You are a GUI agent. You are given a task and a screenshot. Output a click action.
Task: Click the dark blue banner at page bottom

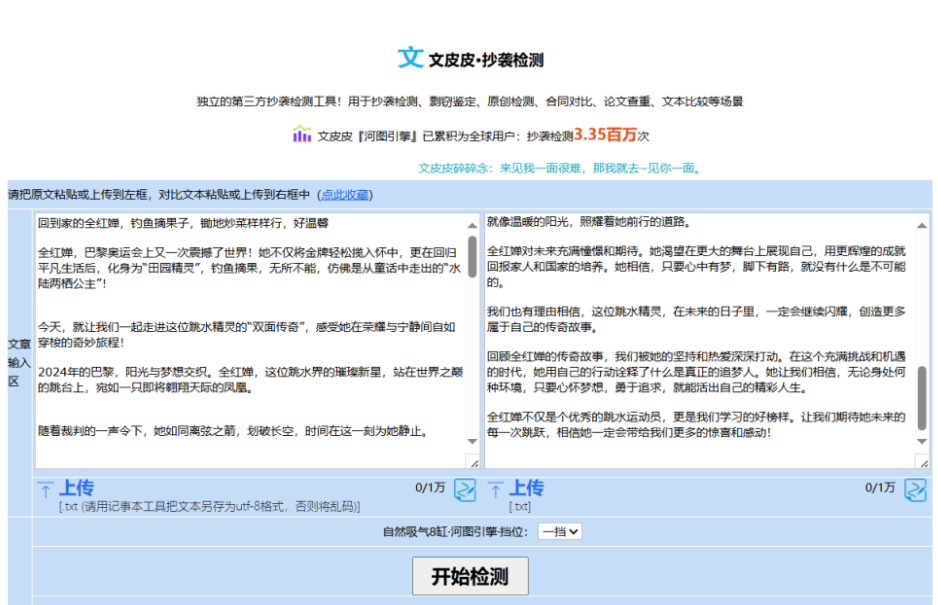tap(469, 602)
